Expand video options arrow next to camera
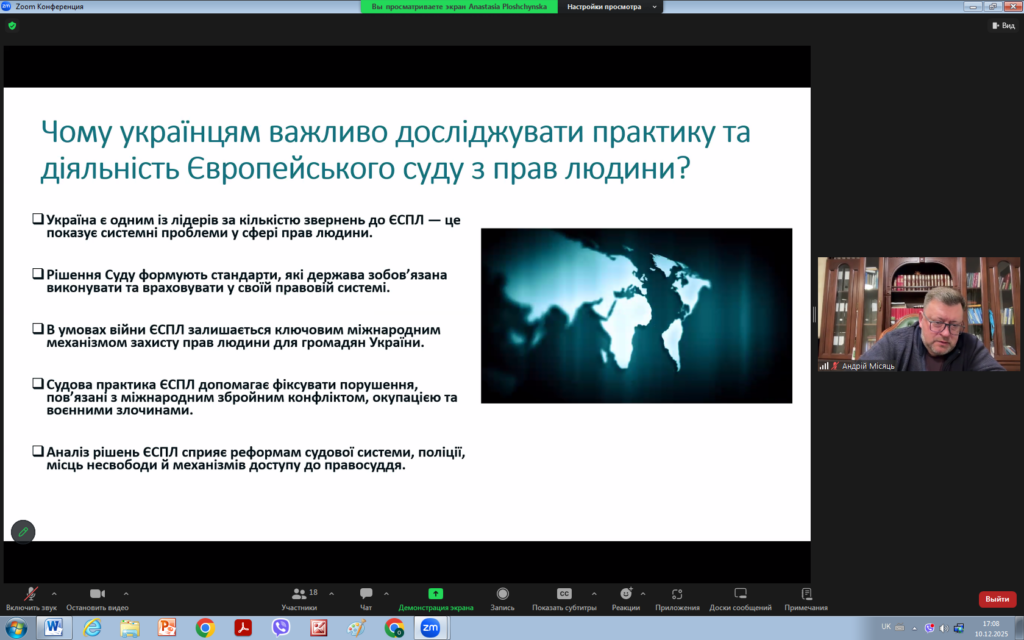Viewport: 1024px width, 640px height. (125, 593)
